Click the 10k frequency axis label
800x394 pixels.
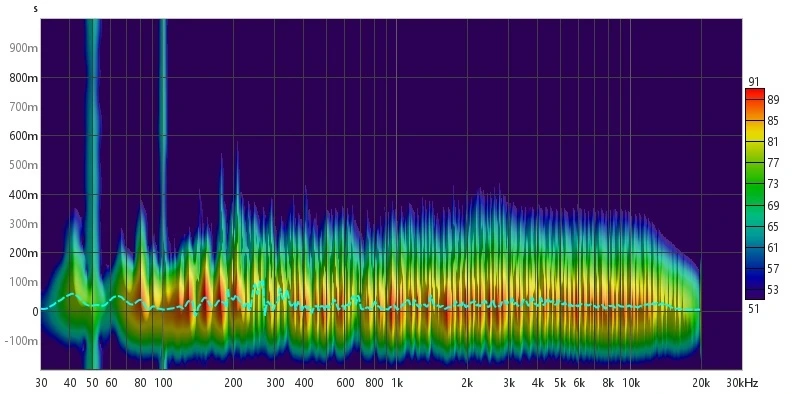click(x=631, y=383)
